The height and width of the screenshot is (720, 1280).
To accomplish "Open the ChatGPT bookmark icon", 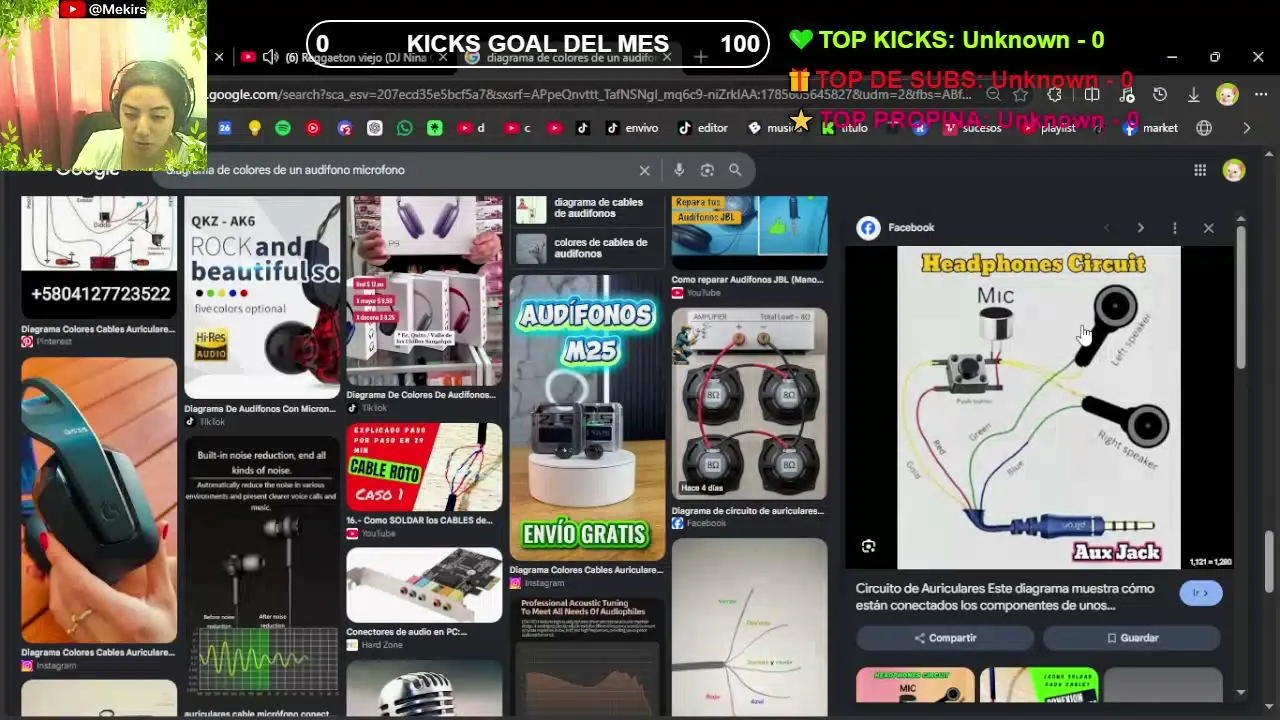I will tap(374, 128).
